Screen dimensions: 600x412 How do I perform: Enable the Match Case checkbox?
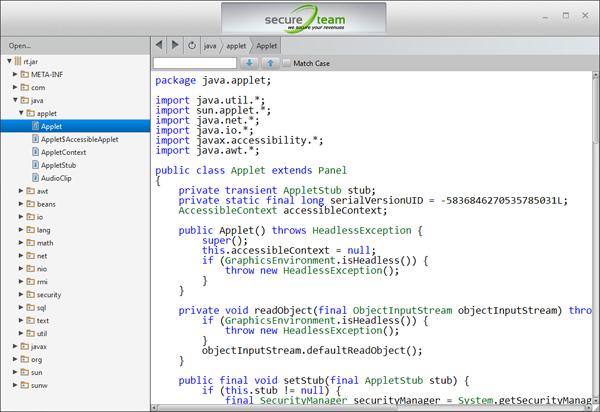click(x=286, y=63)
